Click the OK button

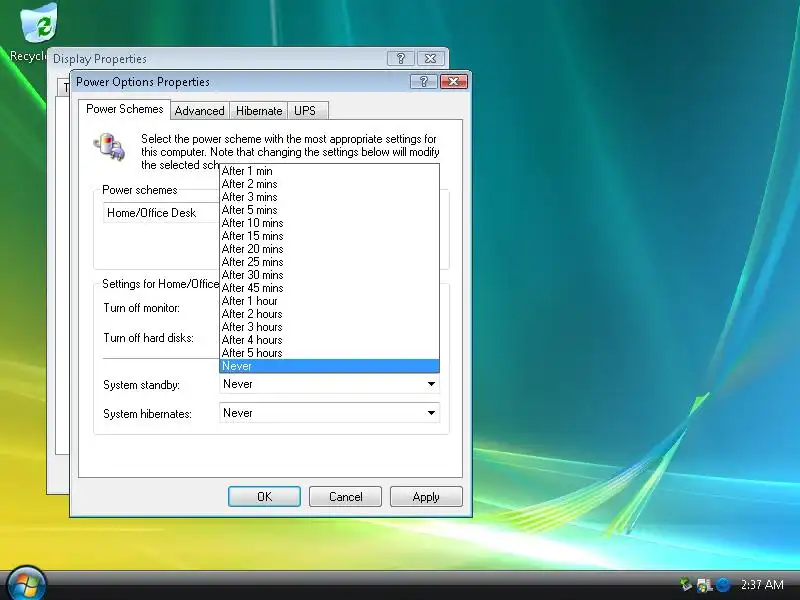[x=264, y=496]
